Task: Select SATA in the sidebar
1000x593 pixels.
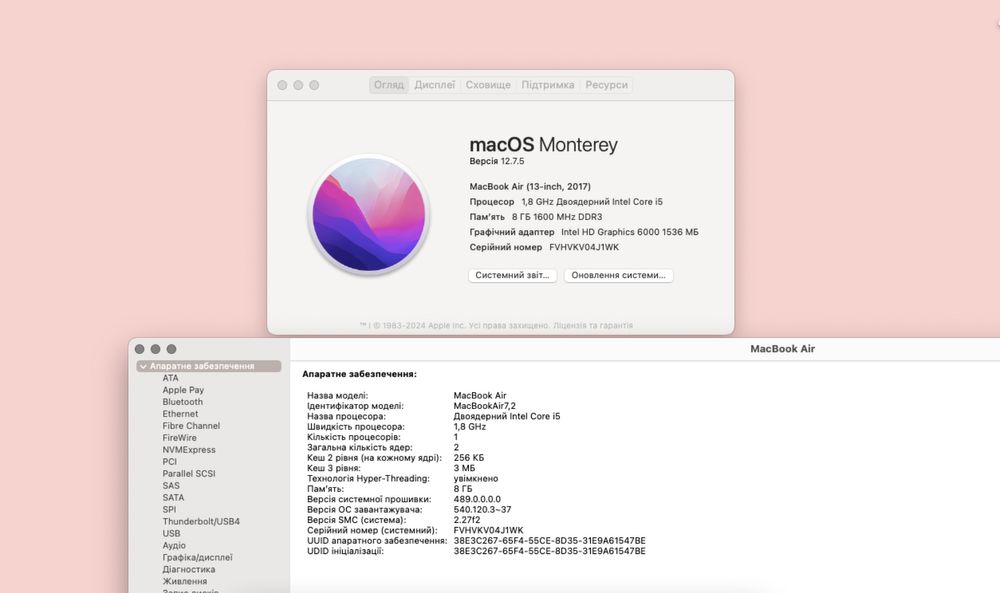Action: 173,497
